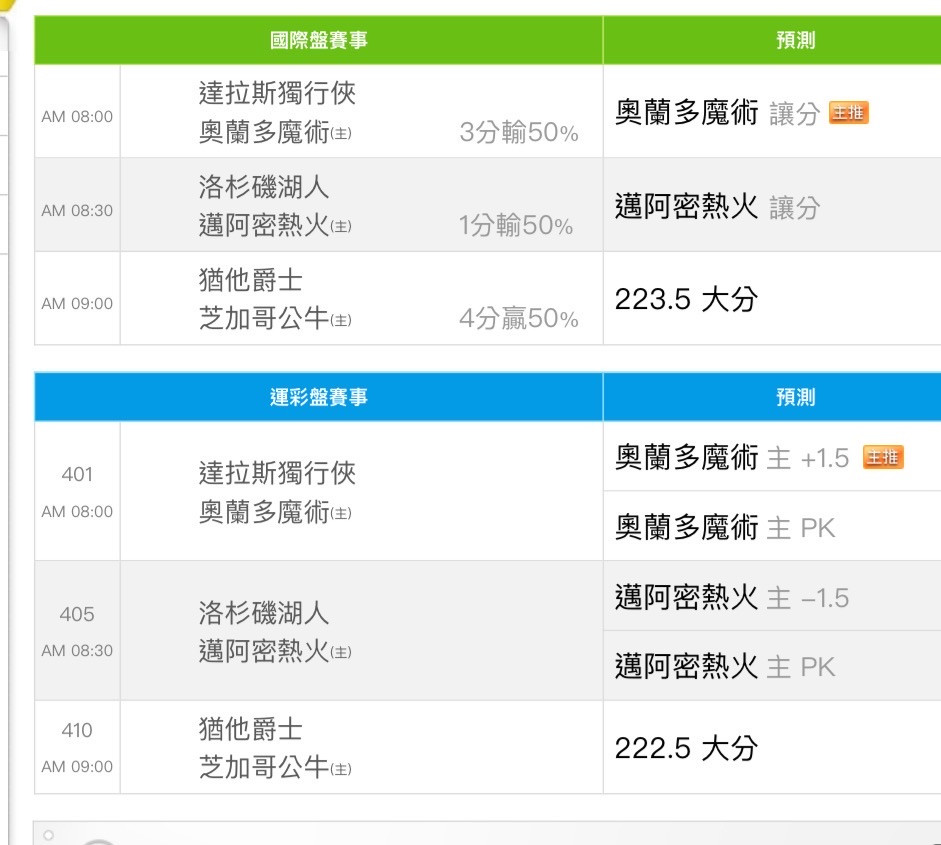Open the 222.5 大分 prediction
941x845 pixels.
tap(686, 748)
